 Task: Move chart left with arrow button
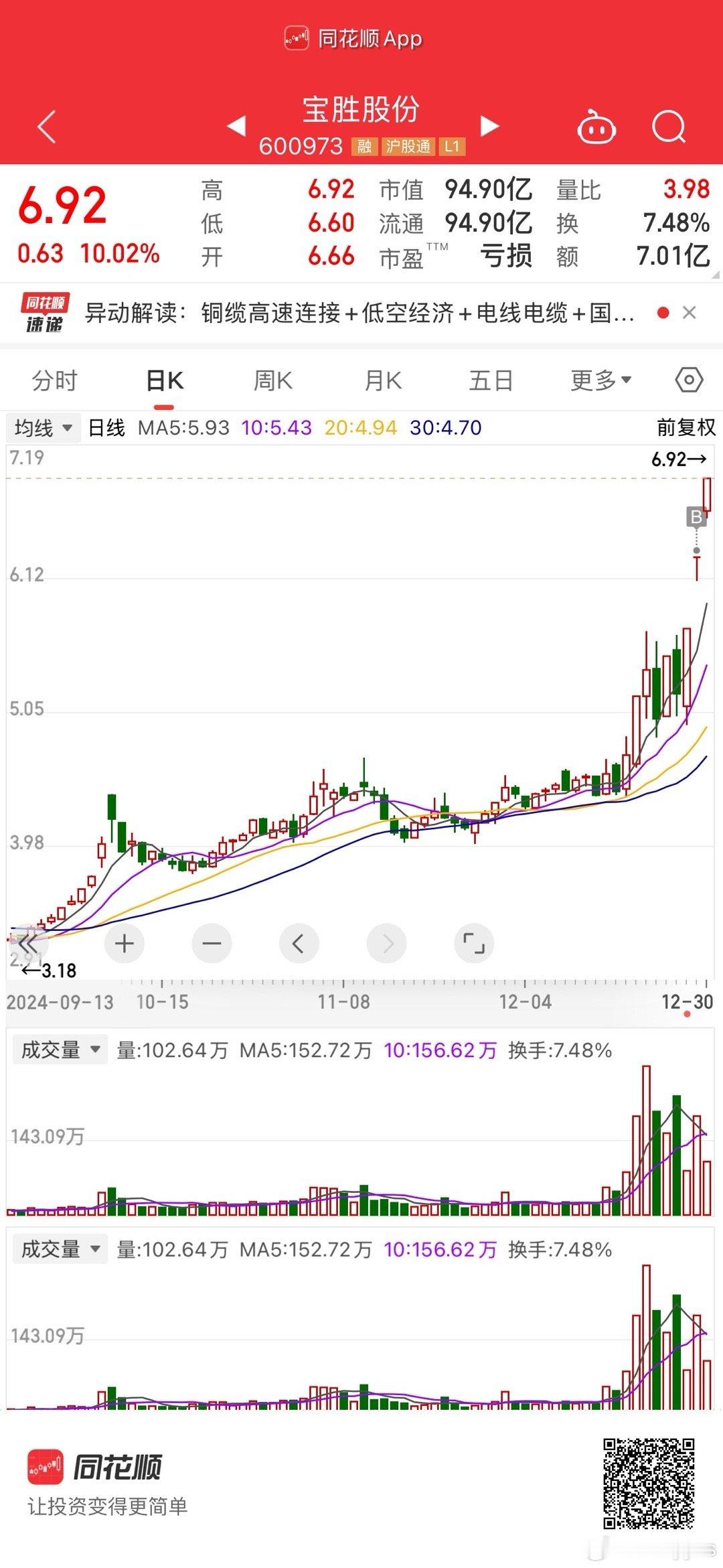299,944
